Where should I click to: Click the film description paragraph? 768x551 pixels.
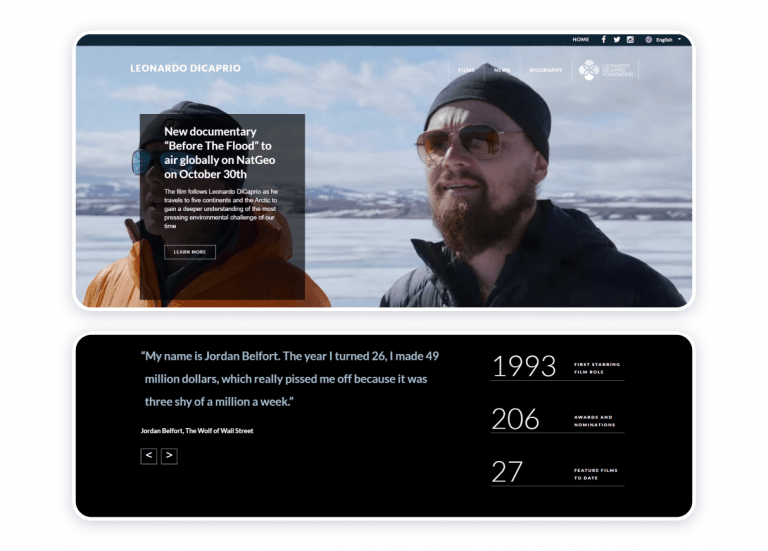click(x=221, y=209)
